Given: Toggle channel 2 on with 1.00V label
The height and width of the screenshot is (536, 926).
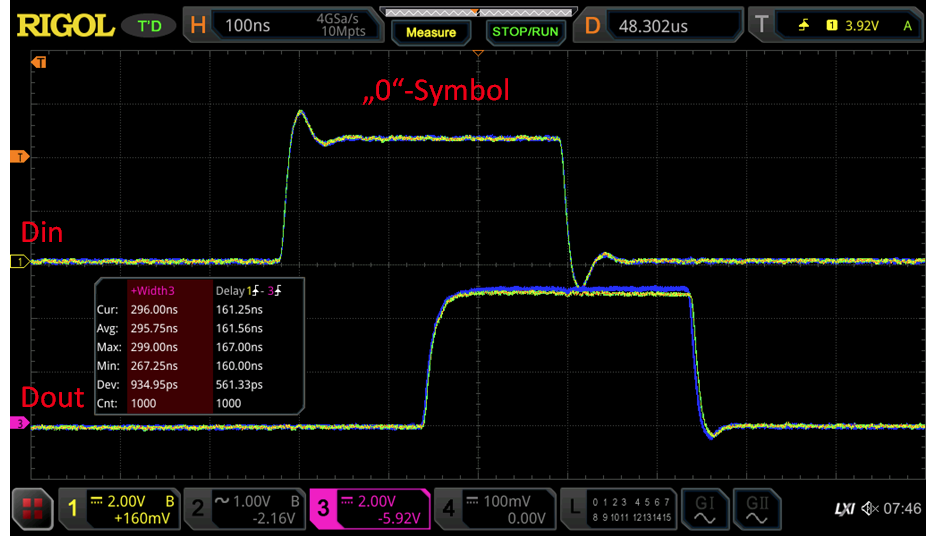Looking at the screenshot, I should [x=245, y=509].
